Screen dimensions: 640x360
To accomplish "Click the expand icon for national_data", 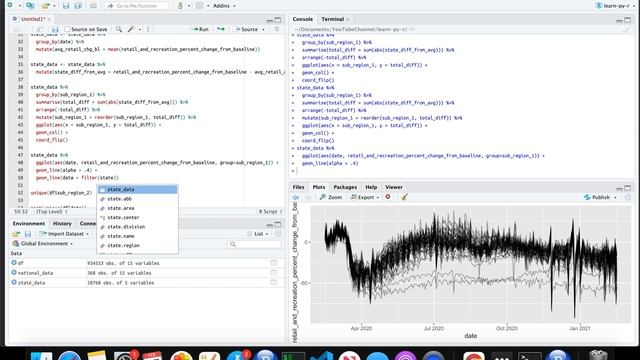I will [14, 272].
